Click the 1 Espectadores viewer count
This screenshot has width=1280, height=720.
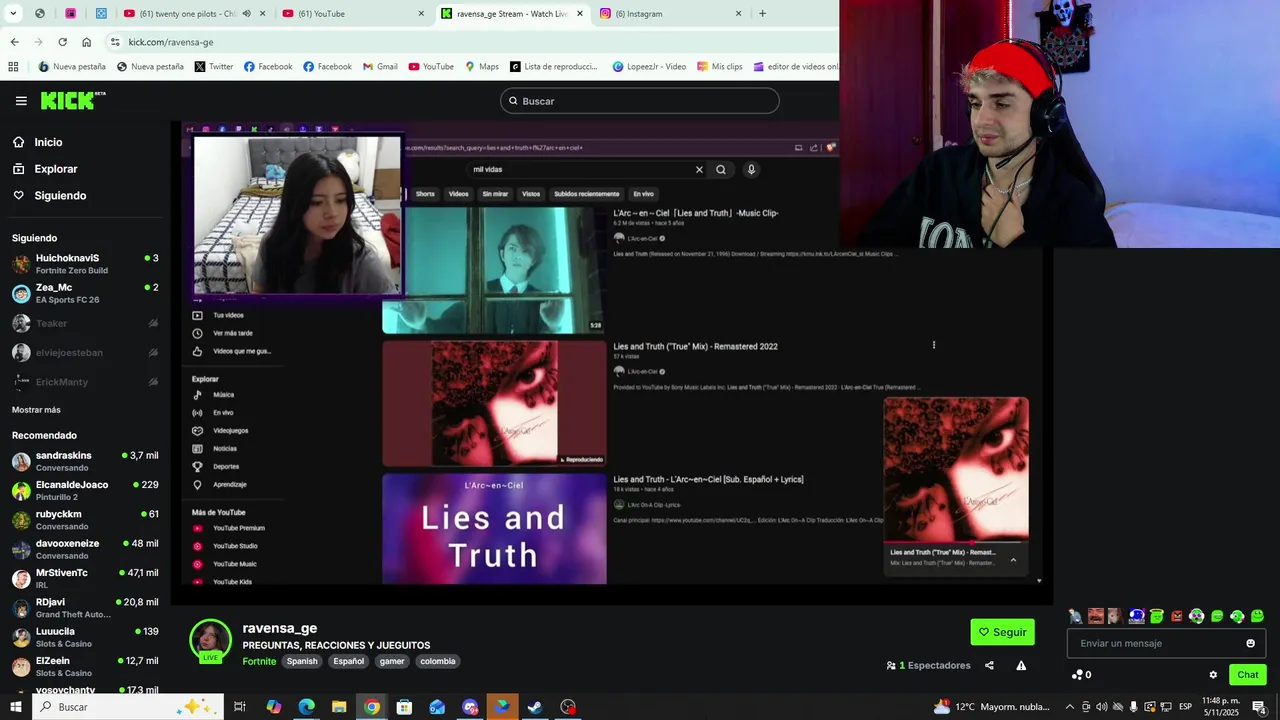coord(929,665)
